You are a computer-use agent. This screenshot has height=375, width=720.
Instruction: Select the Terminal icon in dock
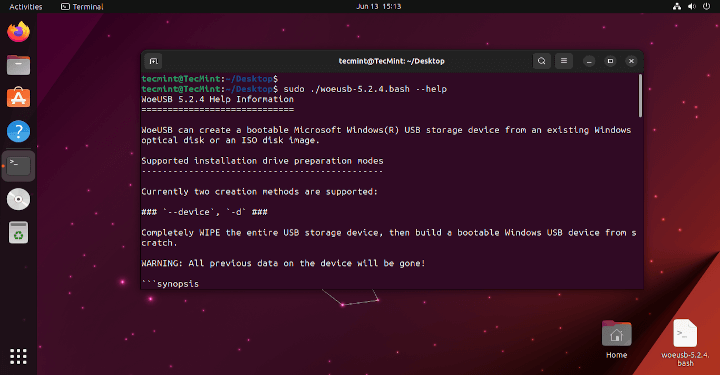point(18,165)
